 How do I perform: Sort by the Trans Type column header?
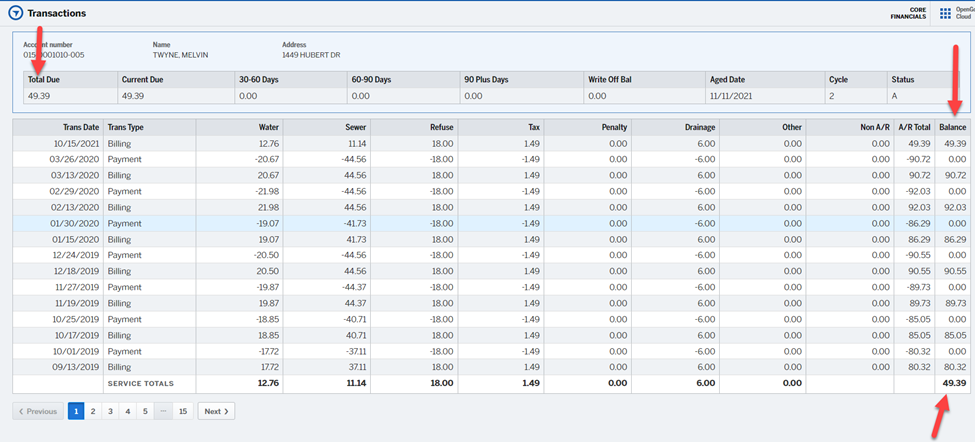tap(126, 127)
